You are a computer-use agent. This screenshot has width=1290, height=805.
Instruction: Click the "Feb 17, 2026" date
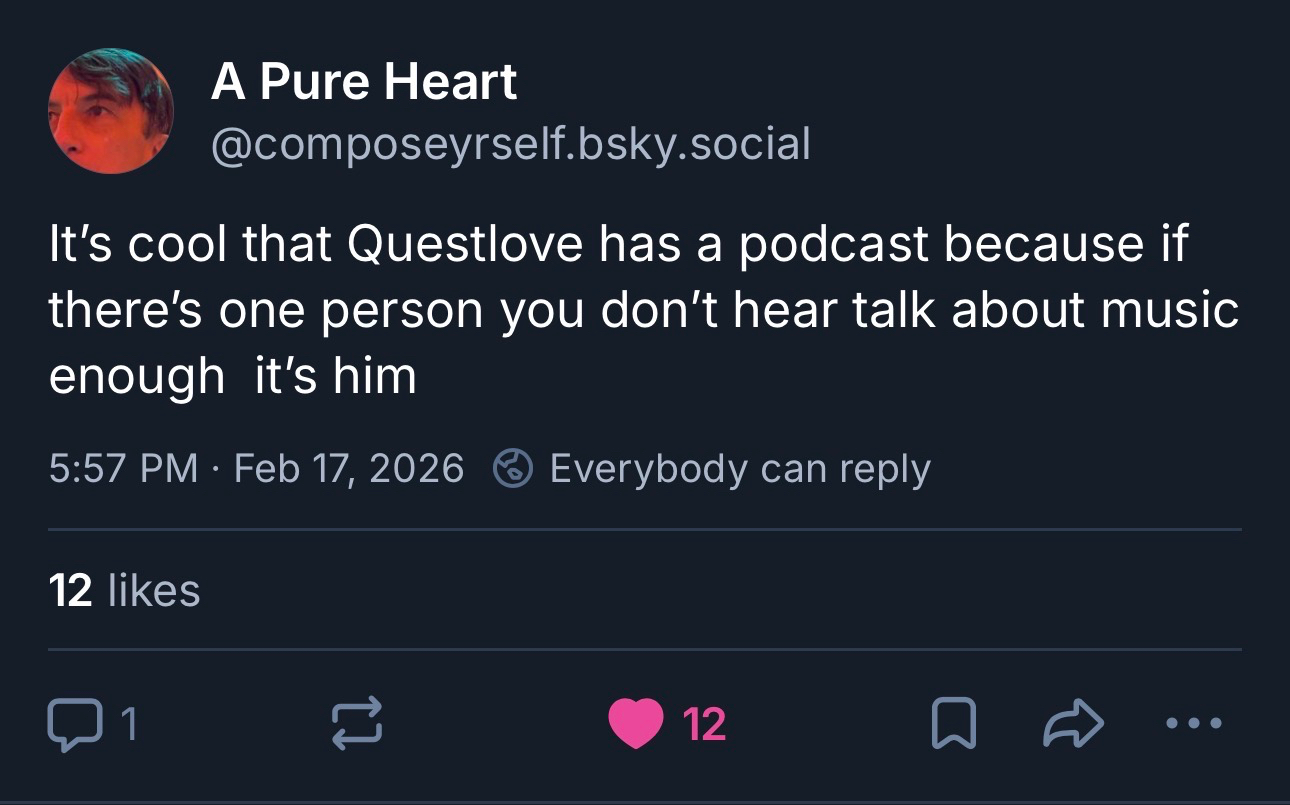349,468
